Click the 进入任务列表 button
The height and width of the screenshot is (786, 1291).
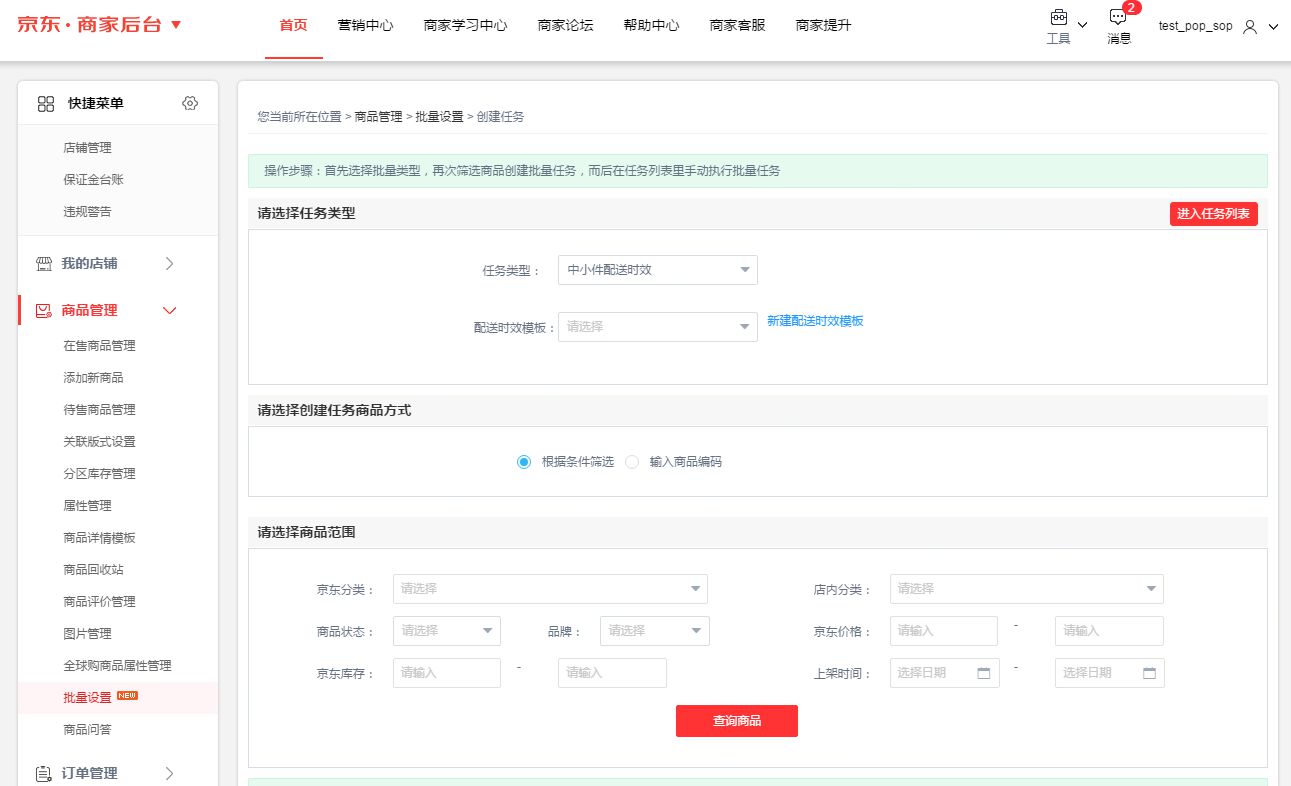click(x=1214, y=214)
